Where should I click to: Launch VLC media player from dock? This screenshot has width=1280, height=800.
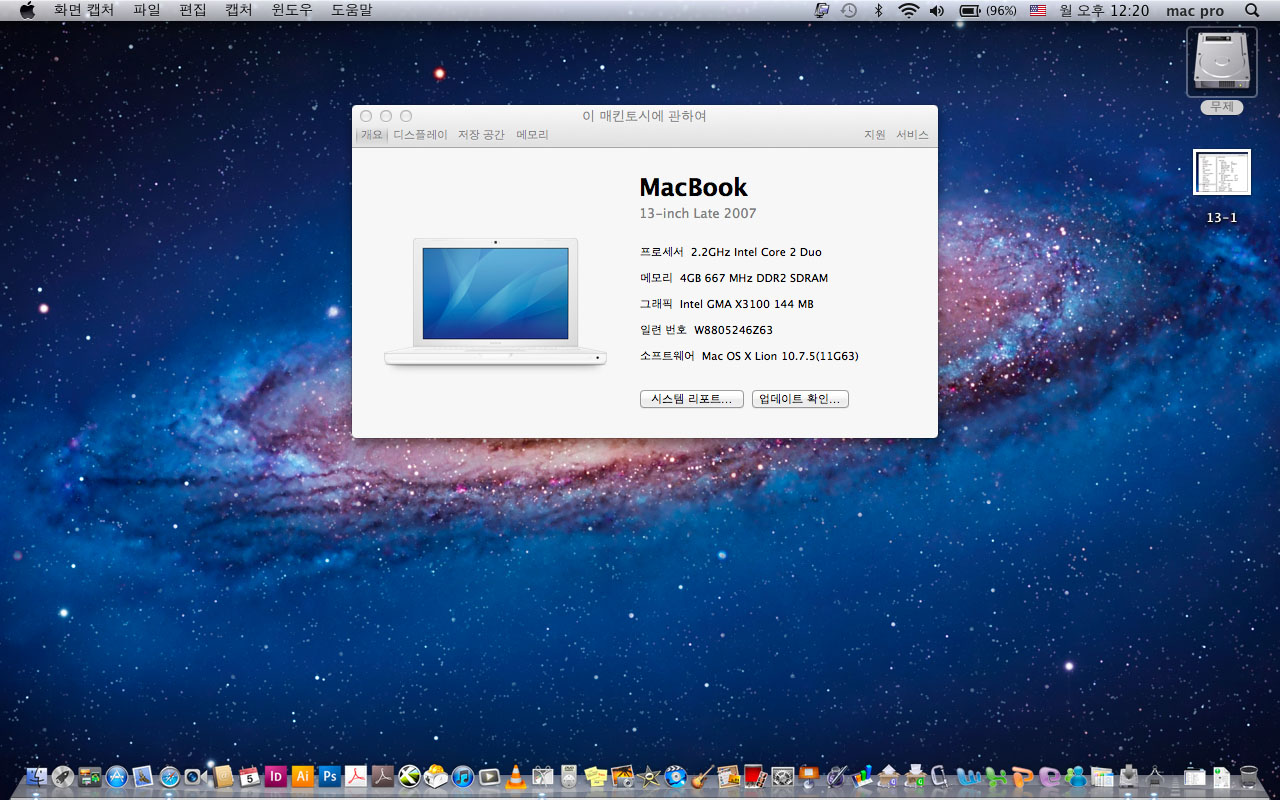pyautogui.click(x=516, y=776)
